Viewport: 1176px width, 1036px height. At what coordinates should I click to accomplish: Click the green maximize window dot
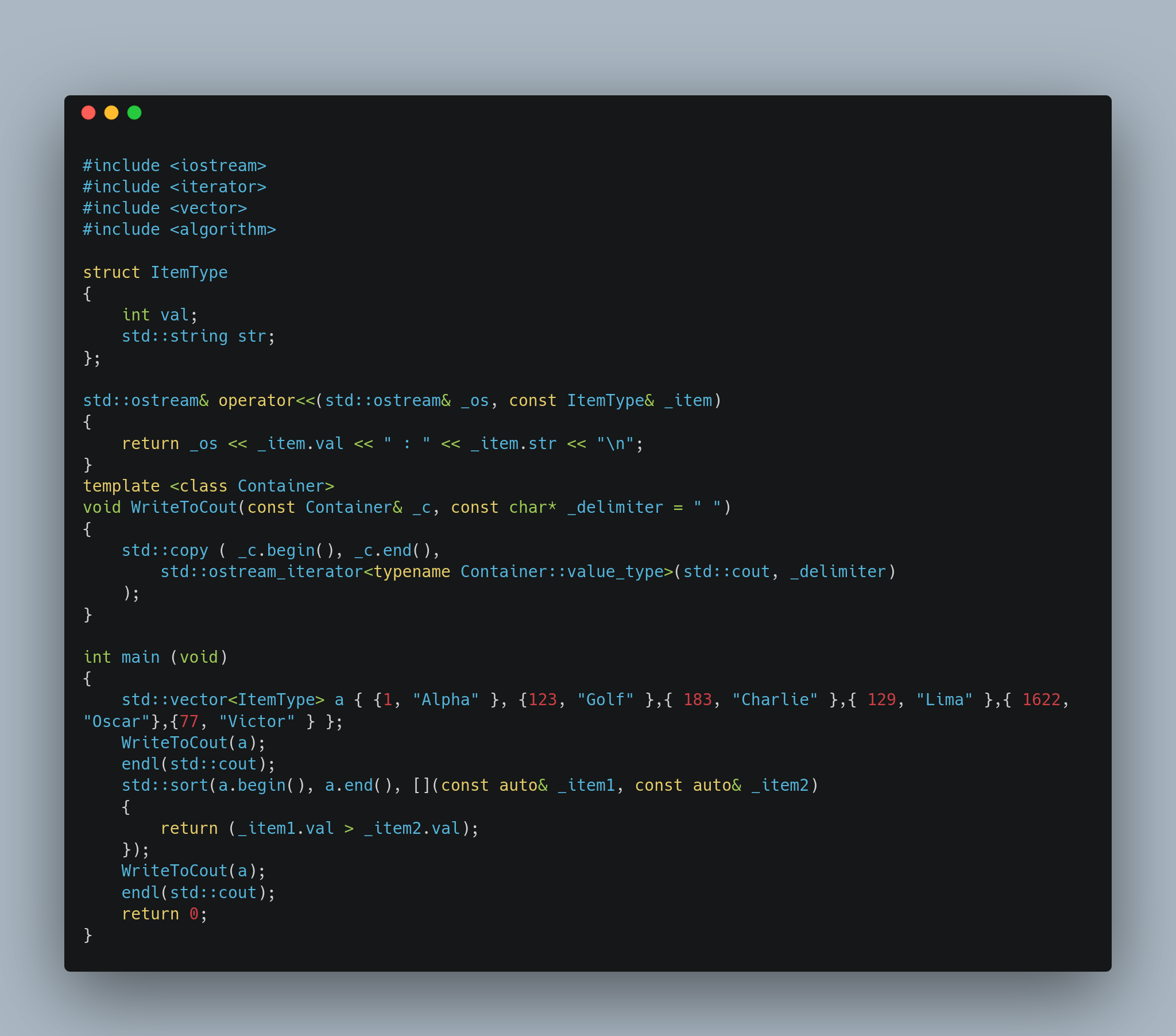click(134, 113)
